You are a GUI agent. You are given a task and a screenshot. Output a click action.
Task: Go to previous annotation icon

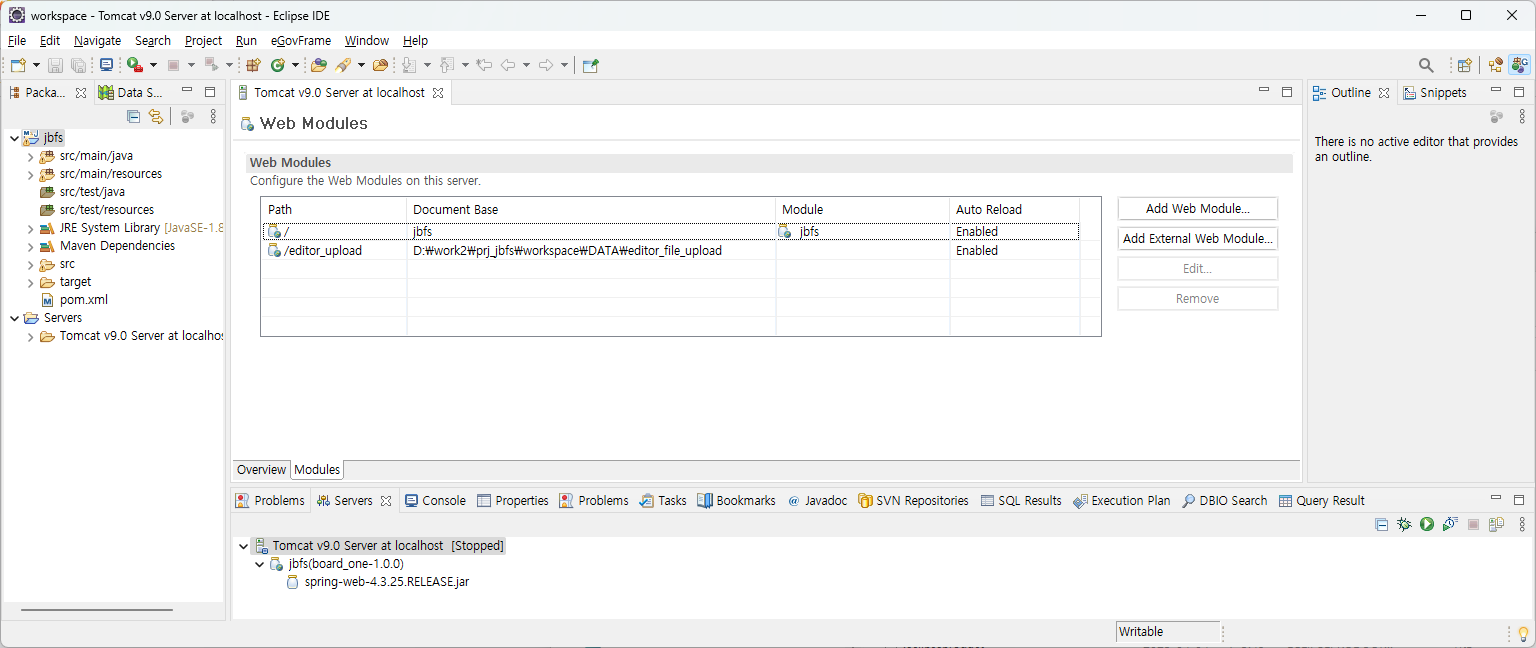447,65
